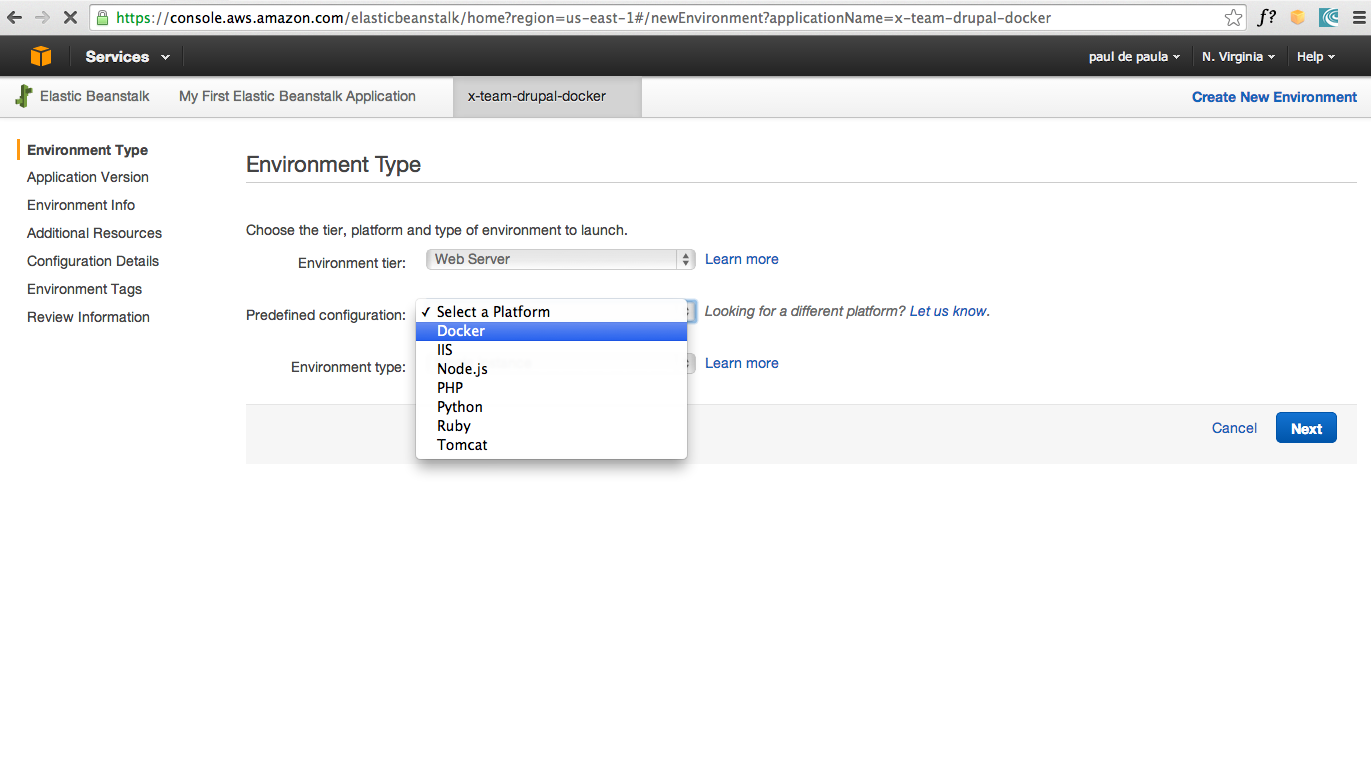Click the orange cube extension icon
Screen dimensions: 1371x772
(x=1298, y=17)
